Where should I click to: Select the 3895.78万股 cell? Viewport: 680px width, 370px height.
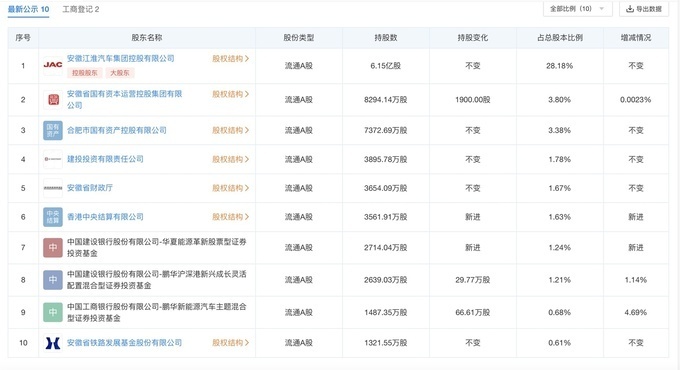(x=386, y=159)
